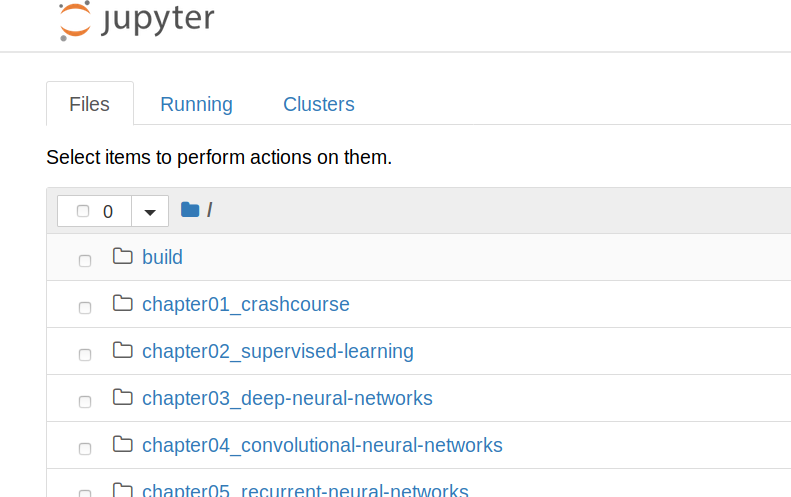This screenshot has width=791, height=497.
Task: Click the root path slash breadcrumb
Action: click(x=209, y=210)
